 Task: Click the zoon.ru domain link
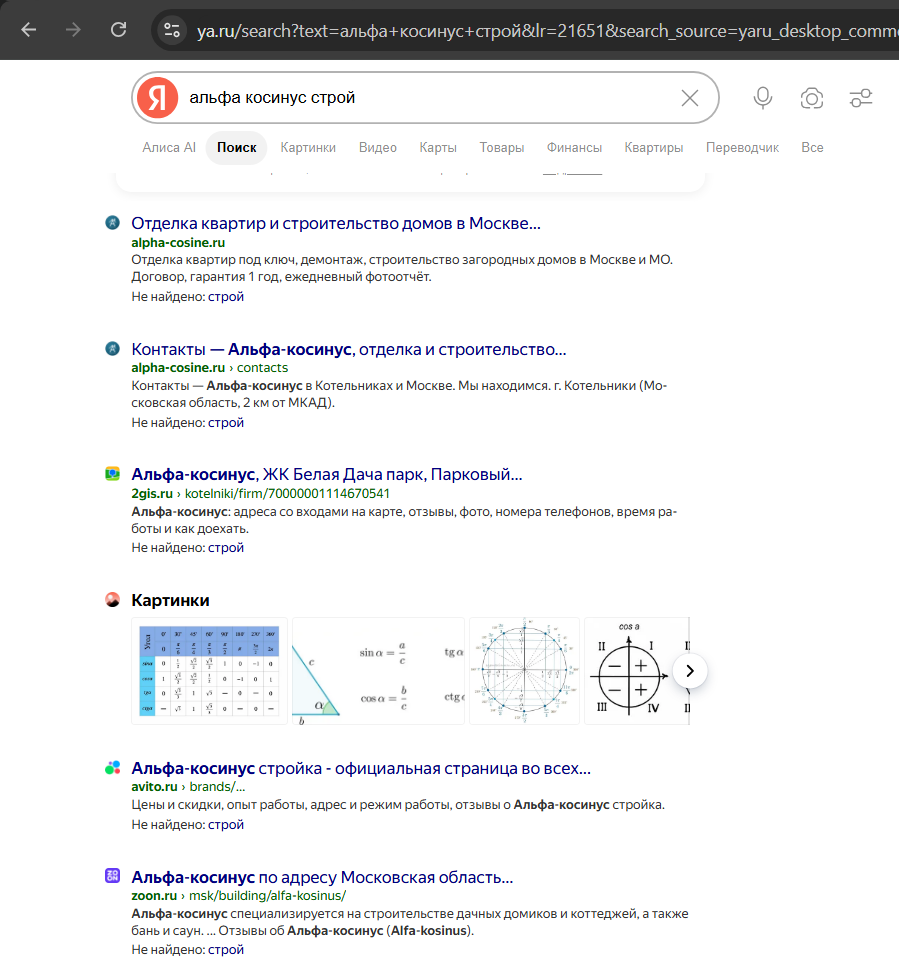click(x=154, y=895)
